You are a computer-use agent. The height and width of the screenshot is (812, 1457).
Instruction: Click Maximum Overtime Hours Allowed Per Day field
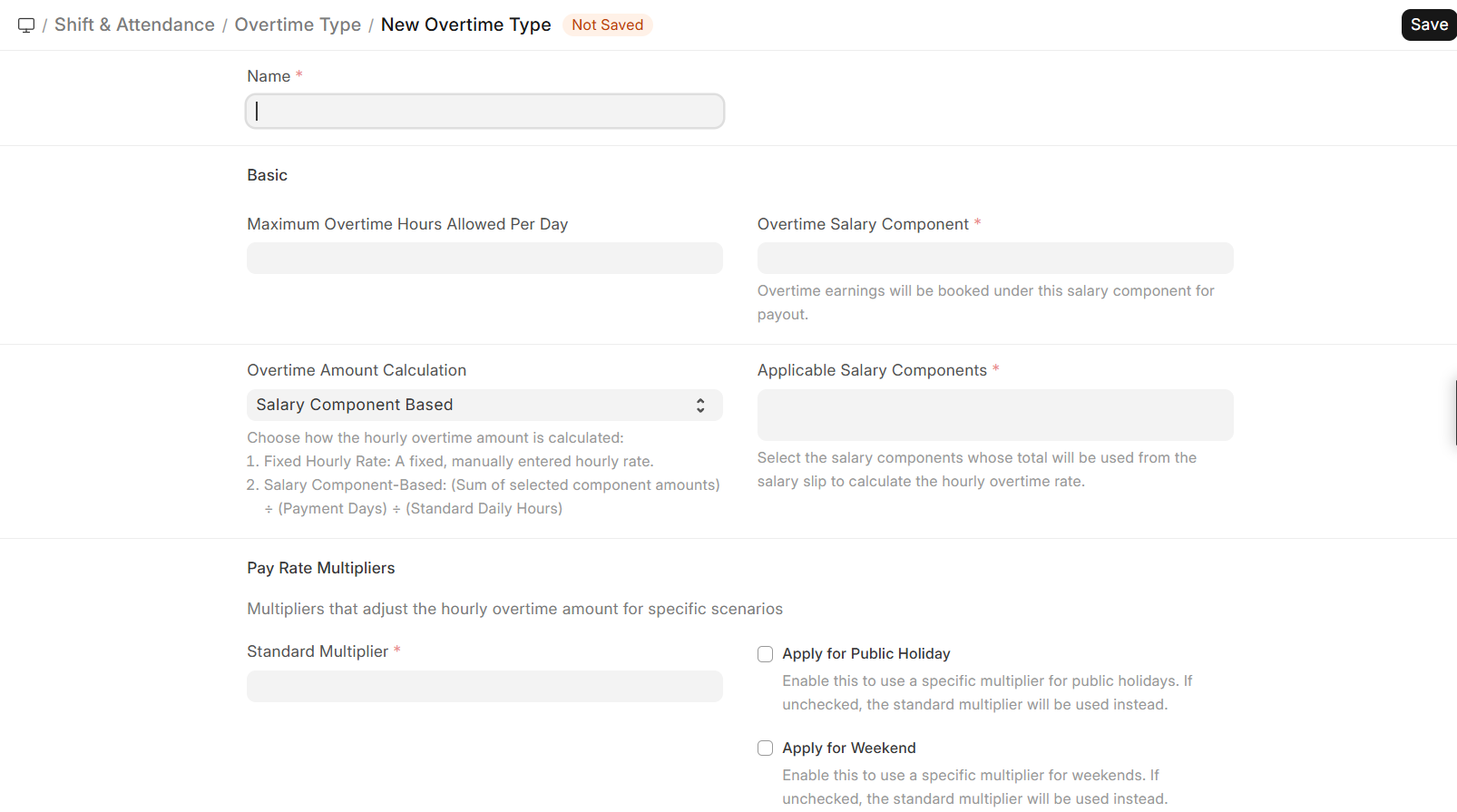pos(484,259)
